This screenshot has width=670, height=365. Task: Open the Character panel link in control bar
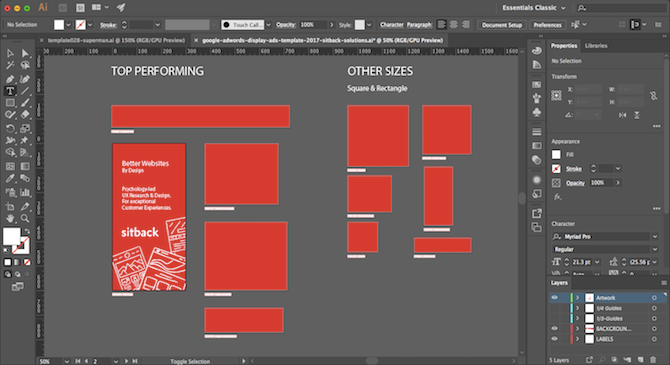tap(391, 25)
